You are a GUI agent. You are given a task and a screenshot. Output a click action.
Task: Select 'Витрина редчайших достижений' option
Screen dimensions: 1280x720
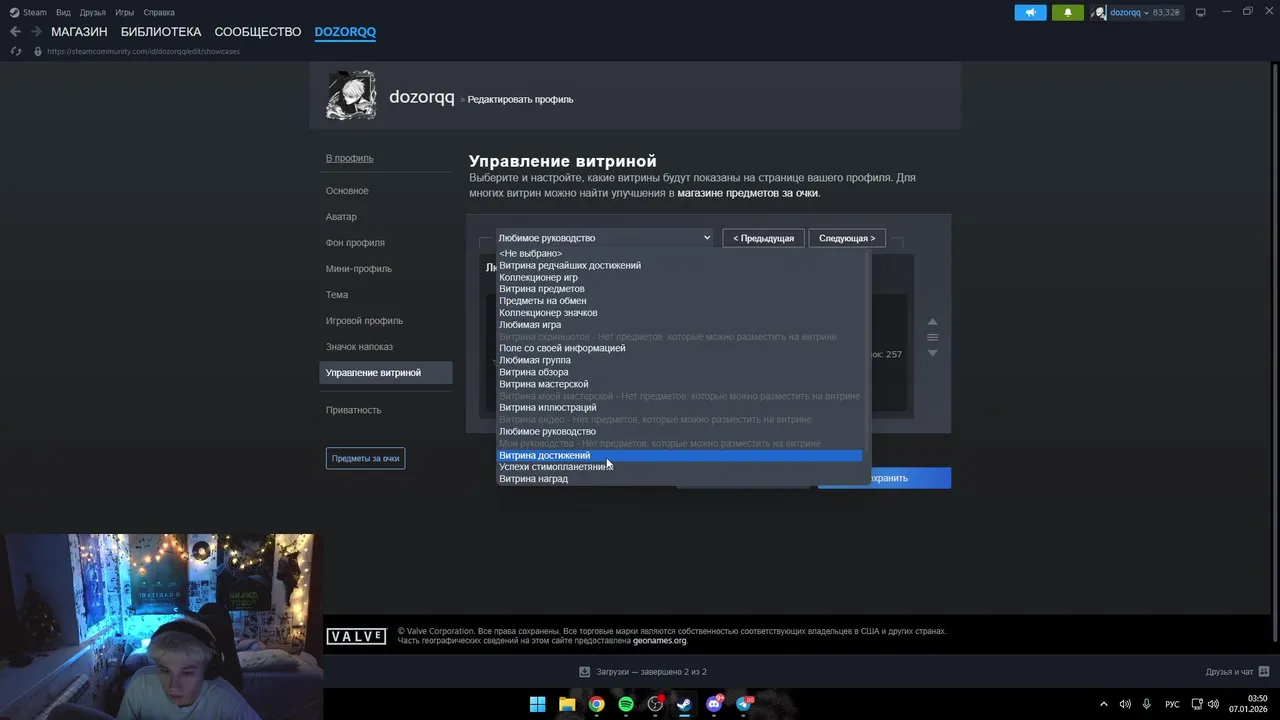[681, 265]
